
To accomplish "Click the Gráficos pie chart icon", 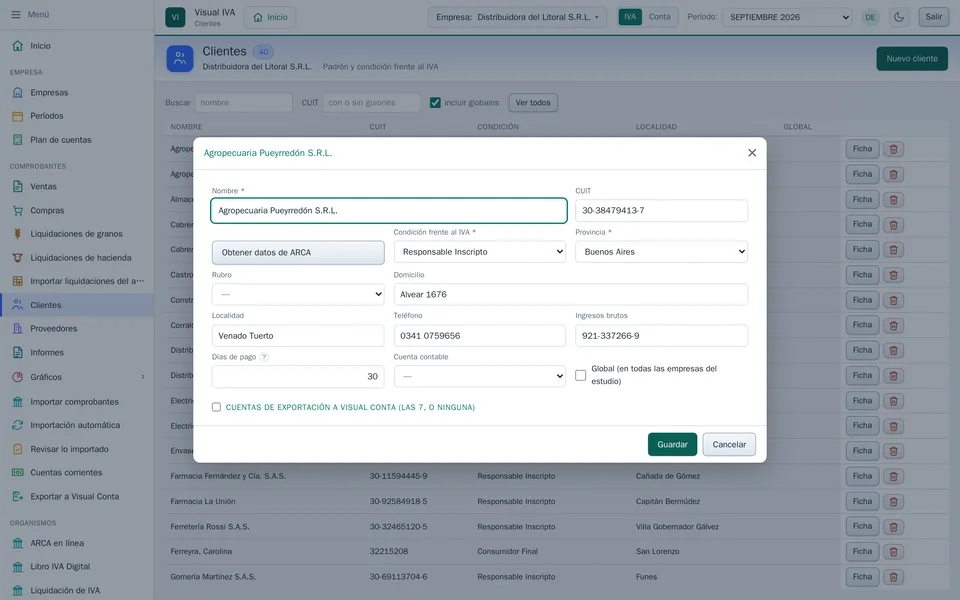I will [x=18, y=377].
